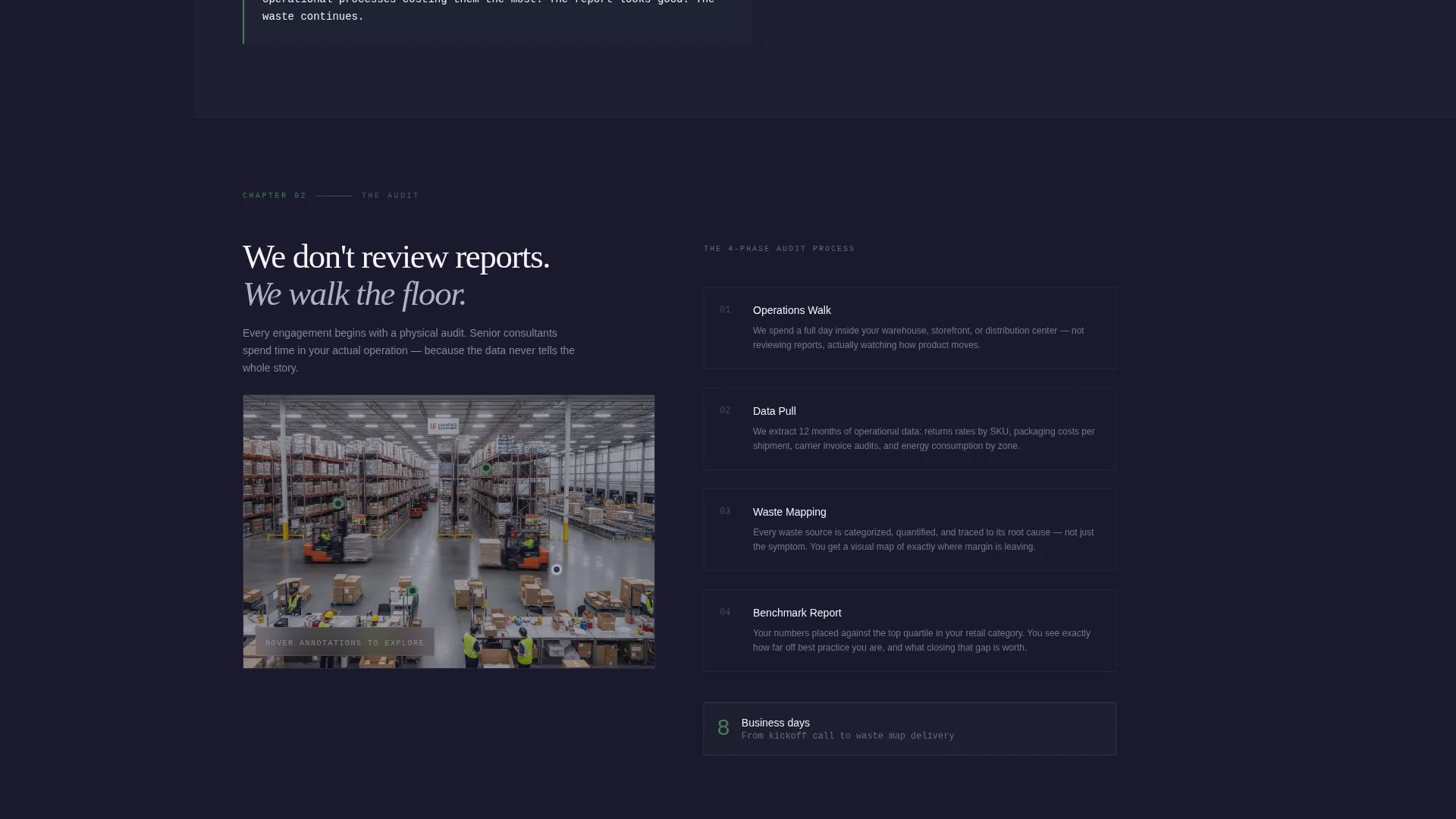Screen dimensions: 1456x819
Task: Open the Operations Walk phase card
Action: [909, 328]
